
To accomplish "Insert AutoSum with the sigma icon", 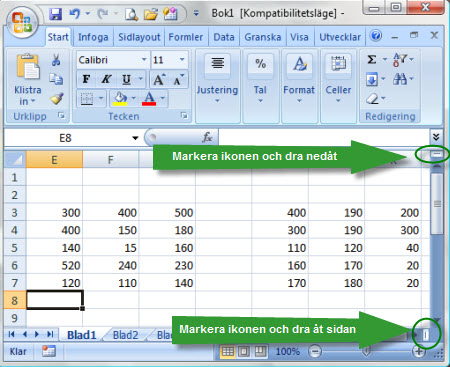I will coord(372,60).
